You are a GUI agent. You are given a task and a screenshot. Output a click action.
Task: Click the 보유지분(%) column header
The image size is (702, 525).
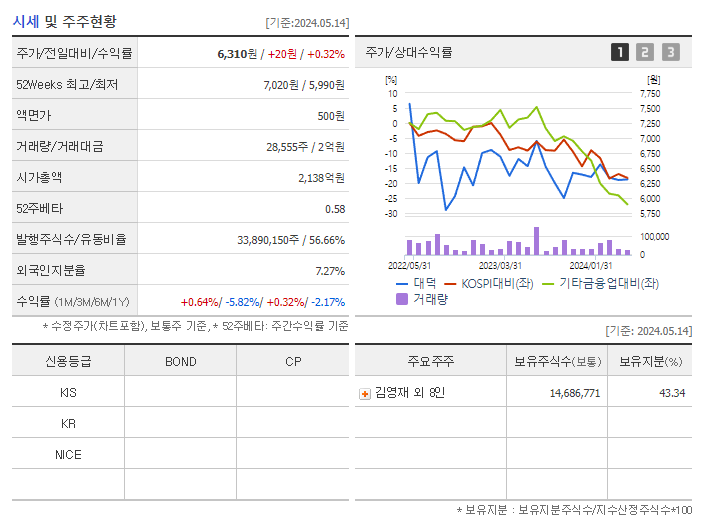[651, 361]
